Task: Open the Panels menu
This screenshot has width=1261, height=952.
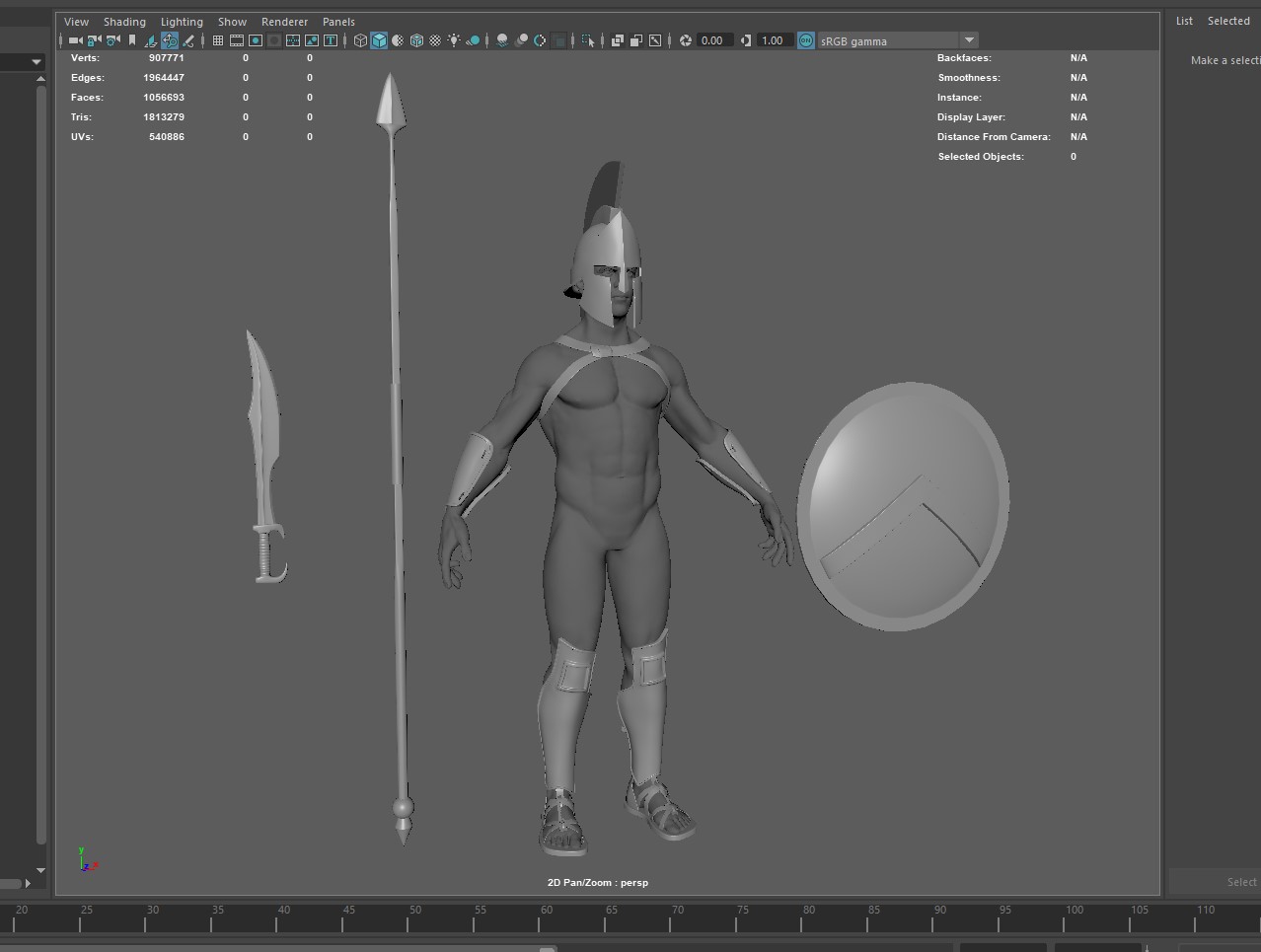Action: pos(338,22)
